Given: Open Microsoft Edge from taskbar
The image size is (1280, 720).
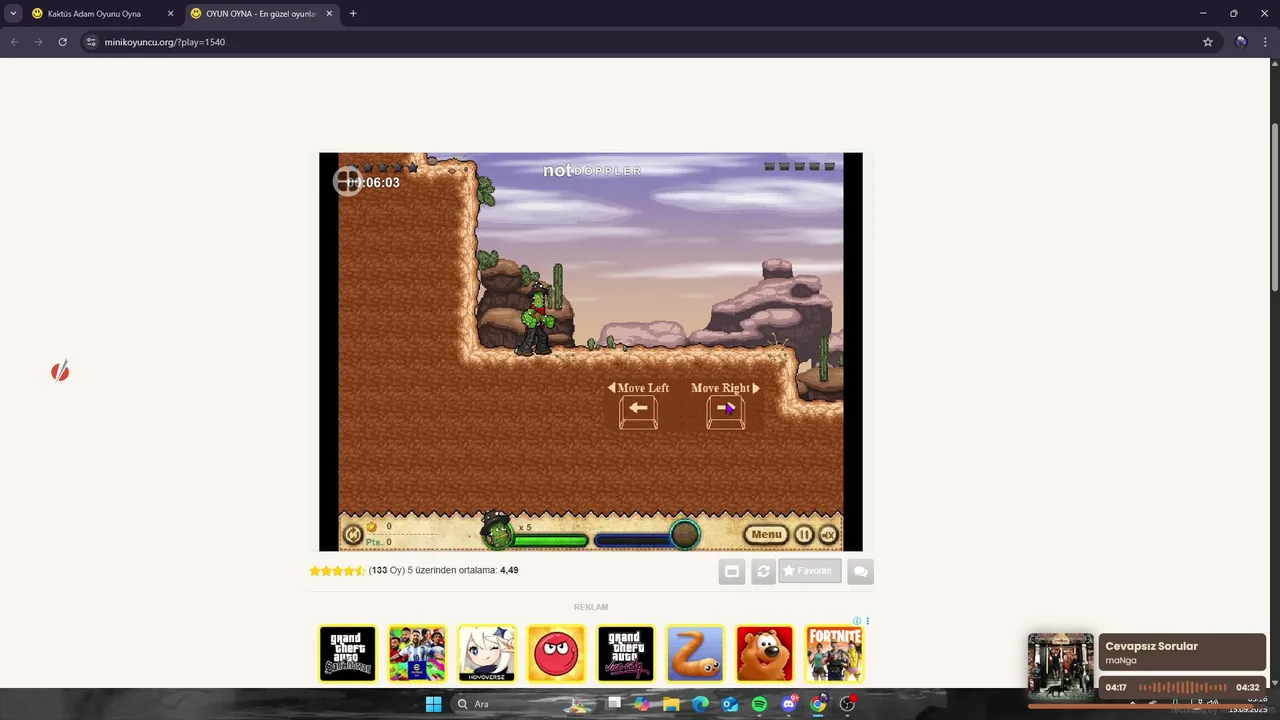Looking at the screenshot, I should tap(700, 704).
